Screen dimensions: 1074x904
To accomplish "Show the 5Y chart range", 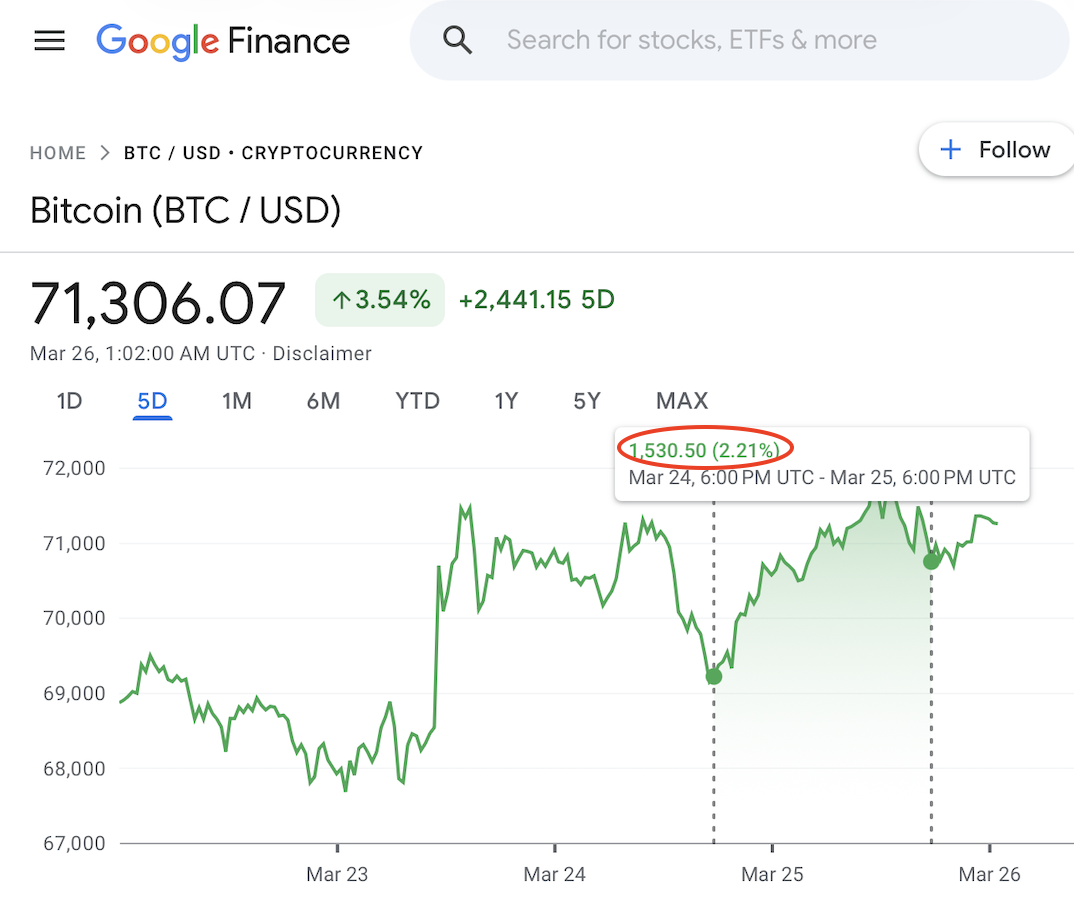I will 586,401.
